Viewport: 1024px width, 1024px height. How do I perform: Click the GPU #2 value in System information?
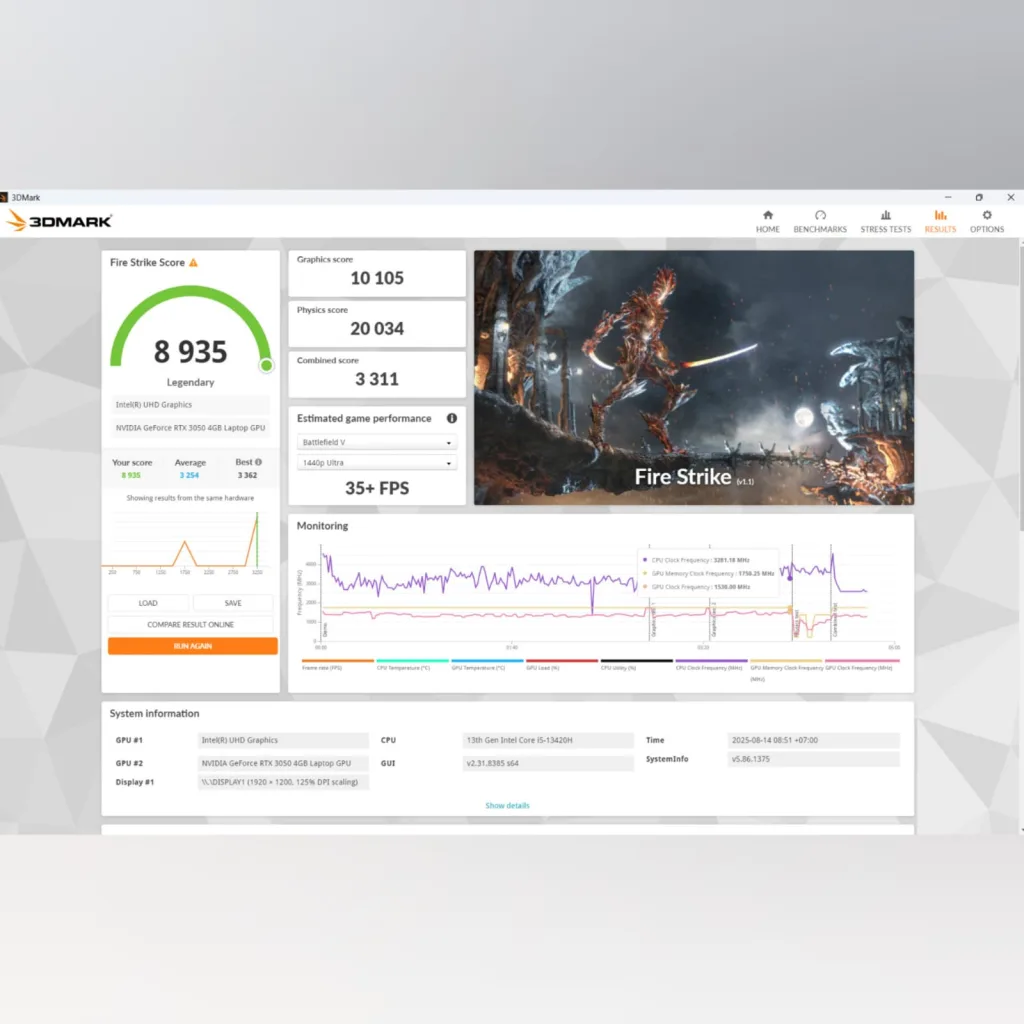click(283, 763)
